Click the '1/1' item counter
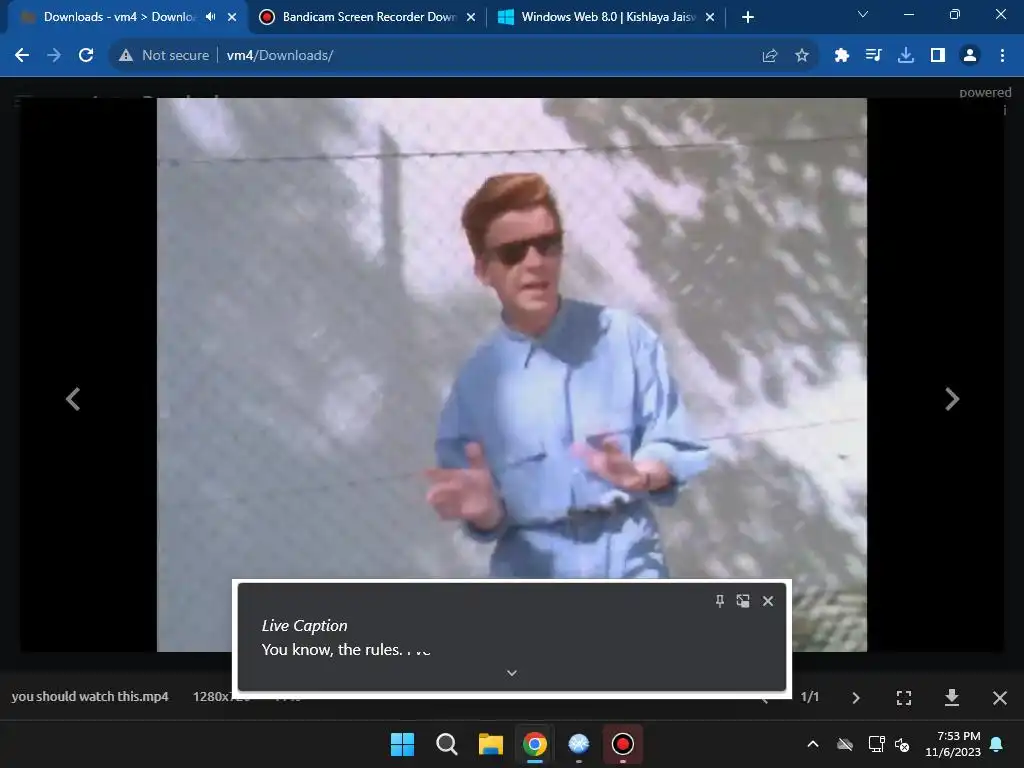1024x768 pixels. 810,697
